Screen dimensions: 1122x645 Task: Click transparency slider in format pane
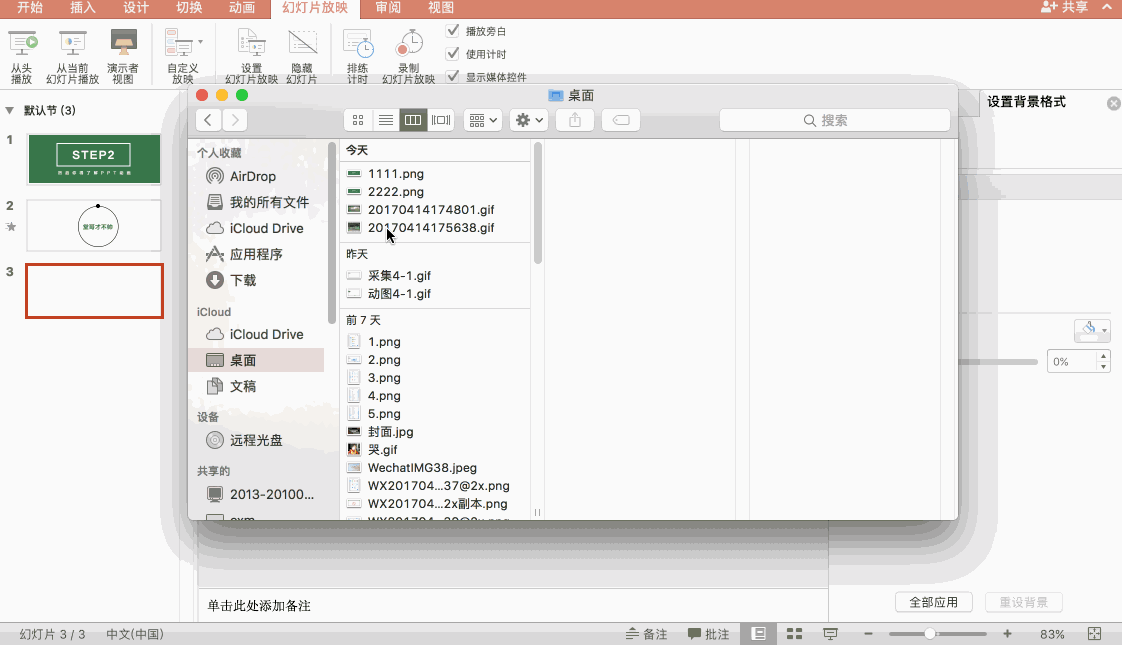coord(998,362)
